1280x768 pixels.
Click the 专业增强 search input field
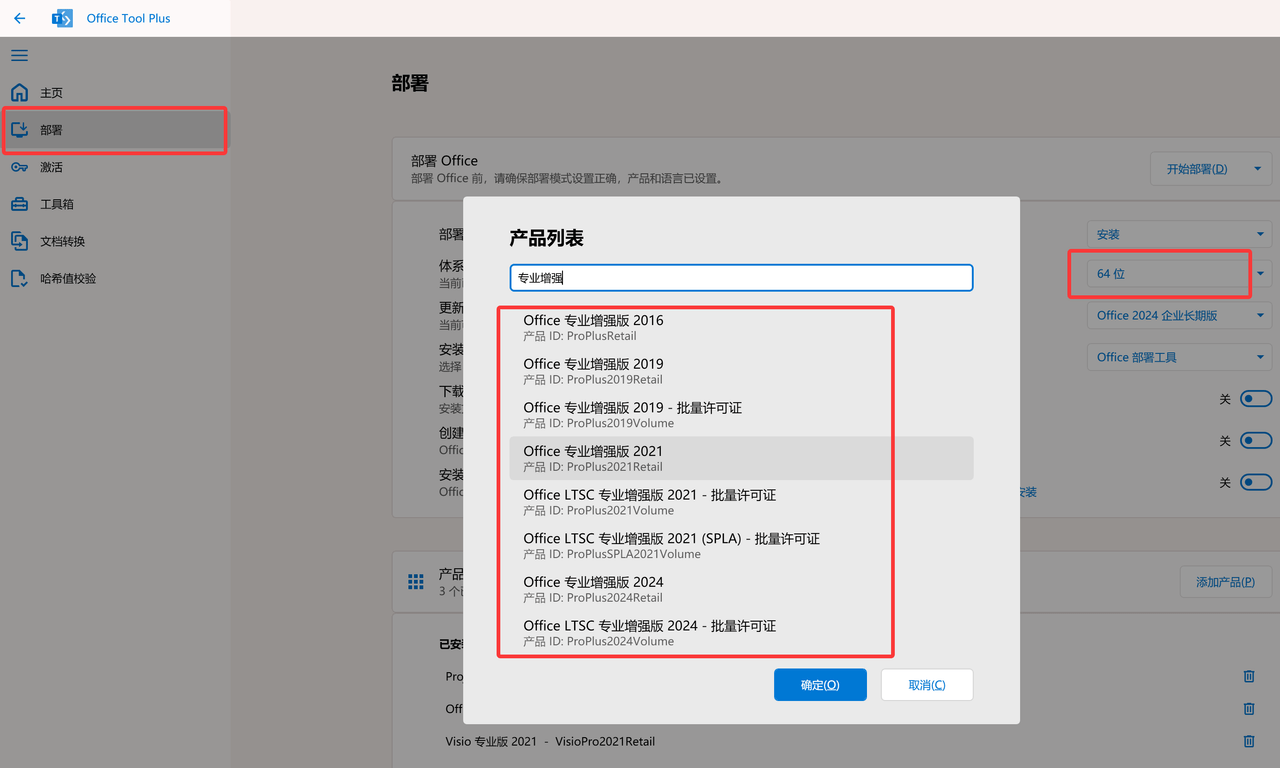(741, 277)
